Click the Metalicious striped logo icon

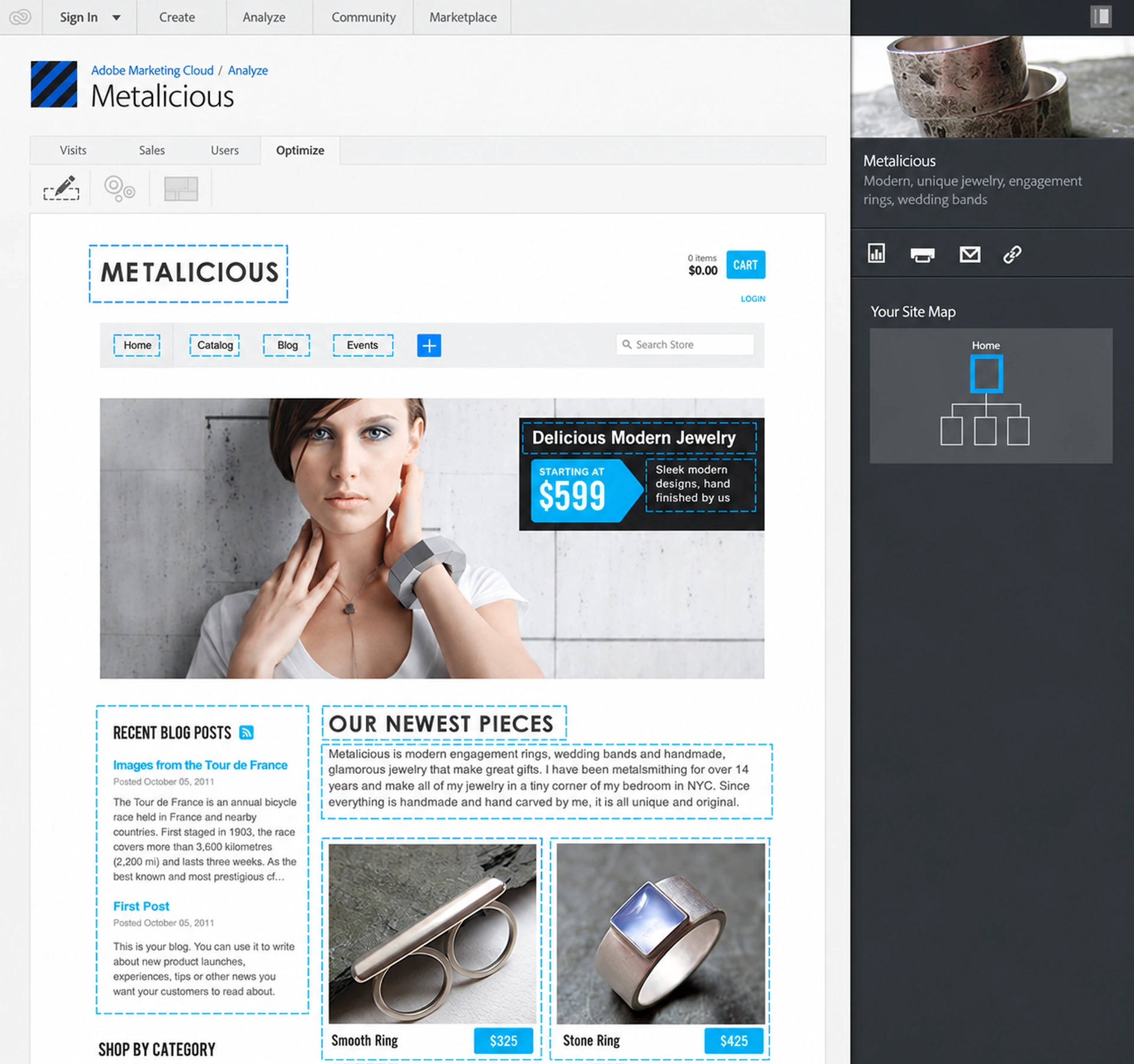tap(54, 84)
